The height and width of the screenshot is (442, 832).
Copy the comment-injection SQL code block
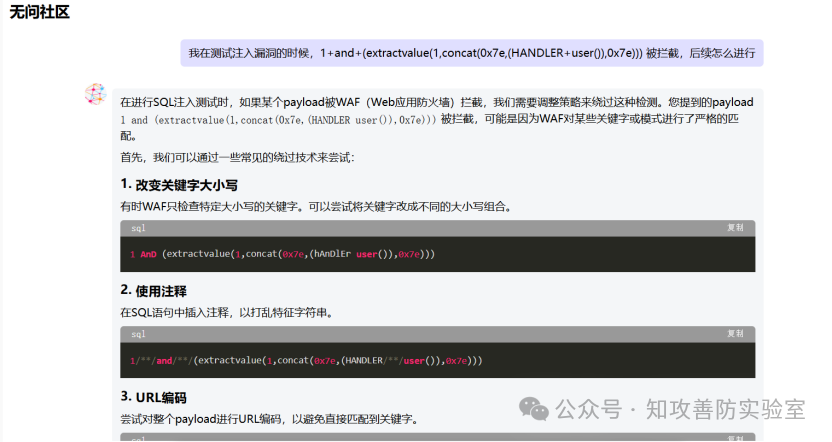point(735,334)
